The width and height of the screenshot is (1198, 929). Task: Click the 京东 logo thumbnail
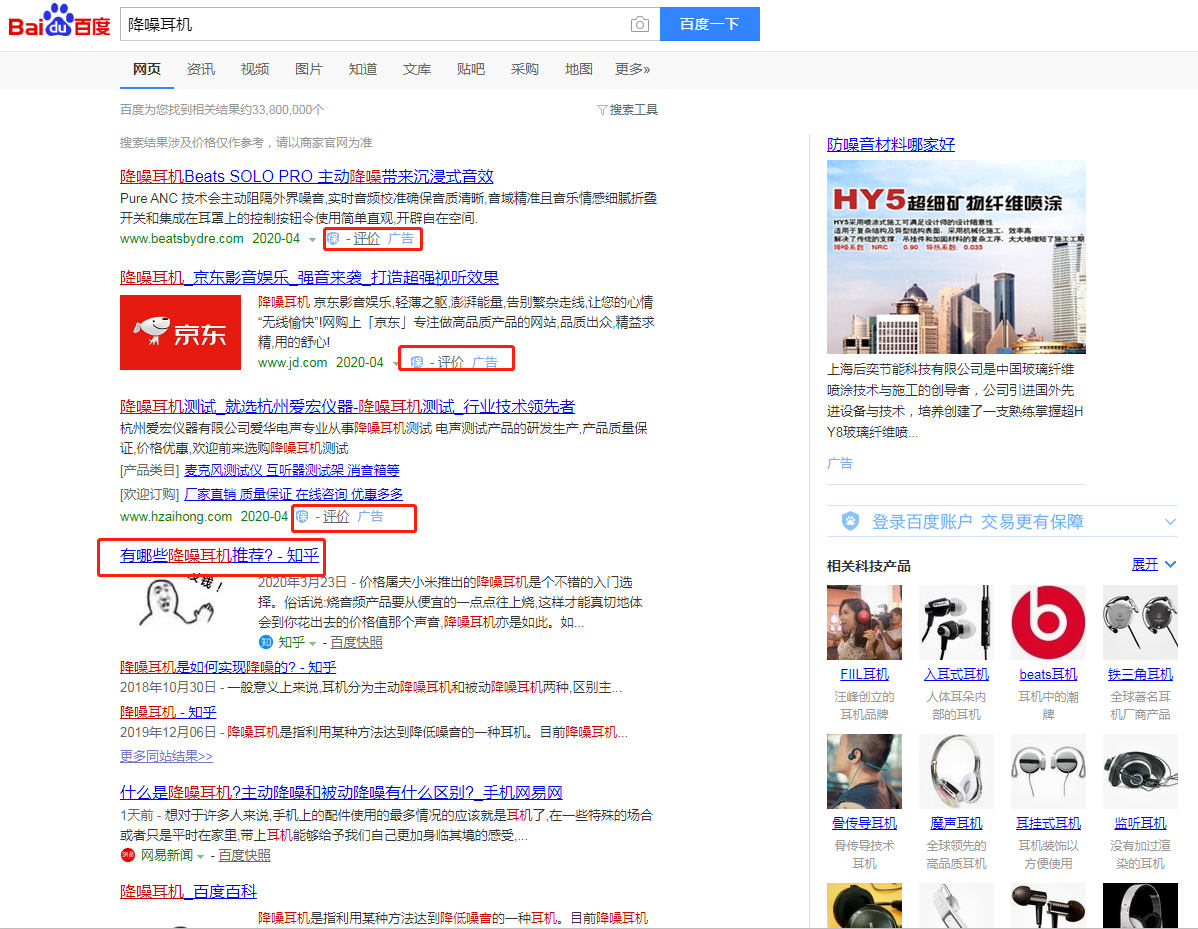tap(180, 332)
